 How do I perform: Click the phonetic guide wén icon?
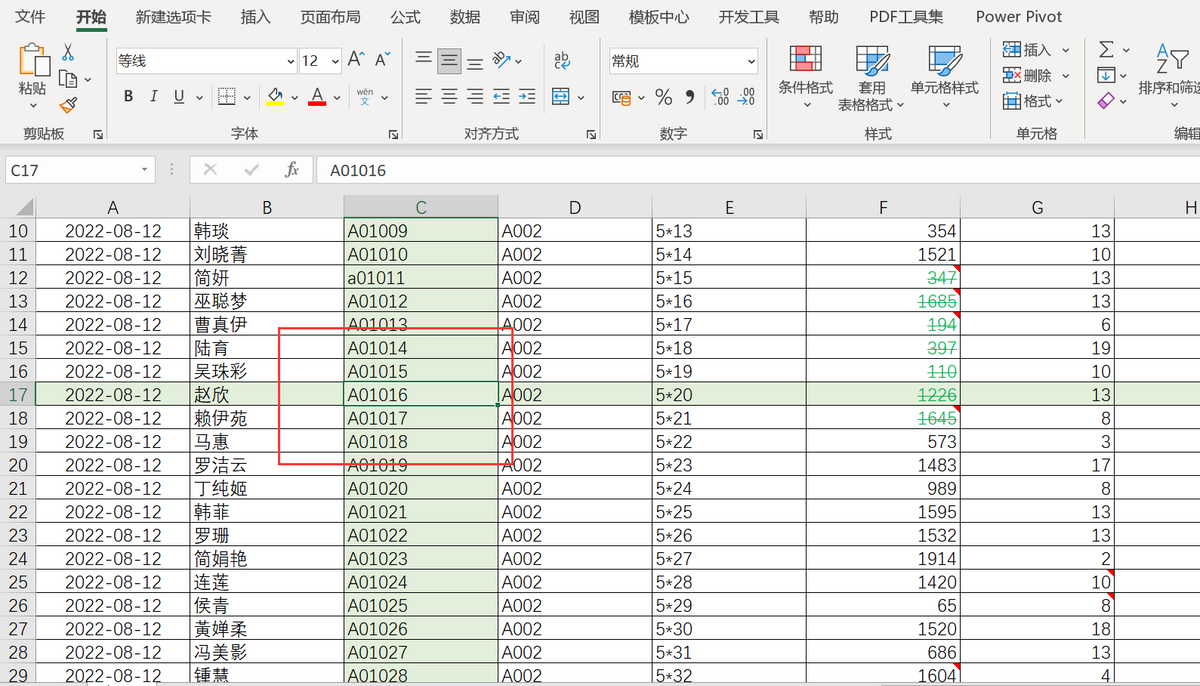coord(365,97)
